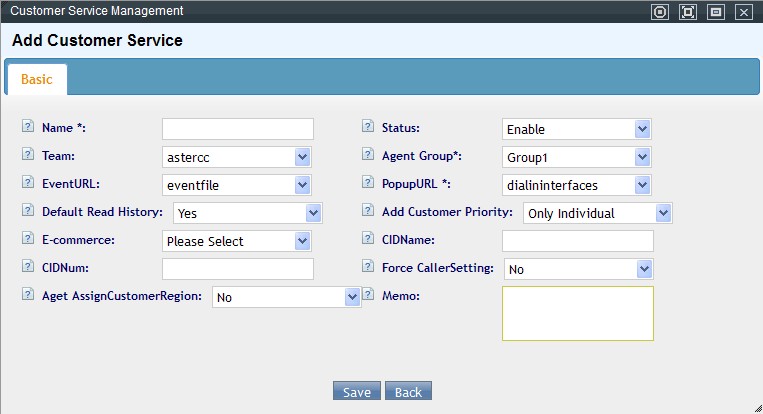Focus the Name text input field
Screen dimensions: 763x414
(237, 129)
